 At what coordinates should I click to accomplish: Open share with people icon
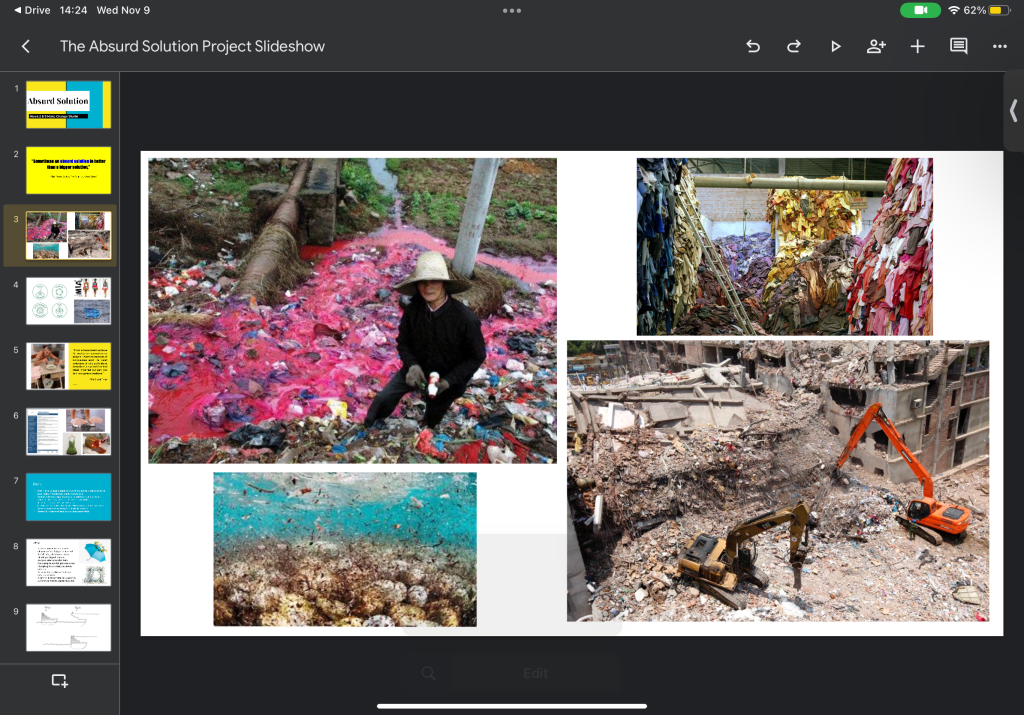pos(876,46)
